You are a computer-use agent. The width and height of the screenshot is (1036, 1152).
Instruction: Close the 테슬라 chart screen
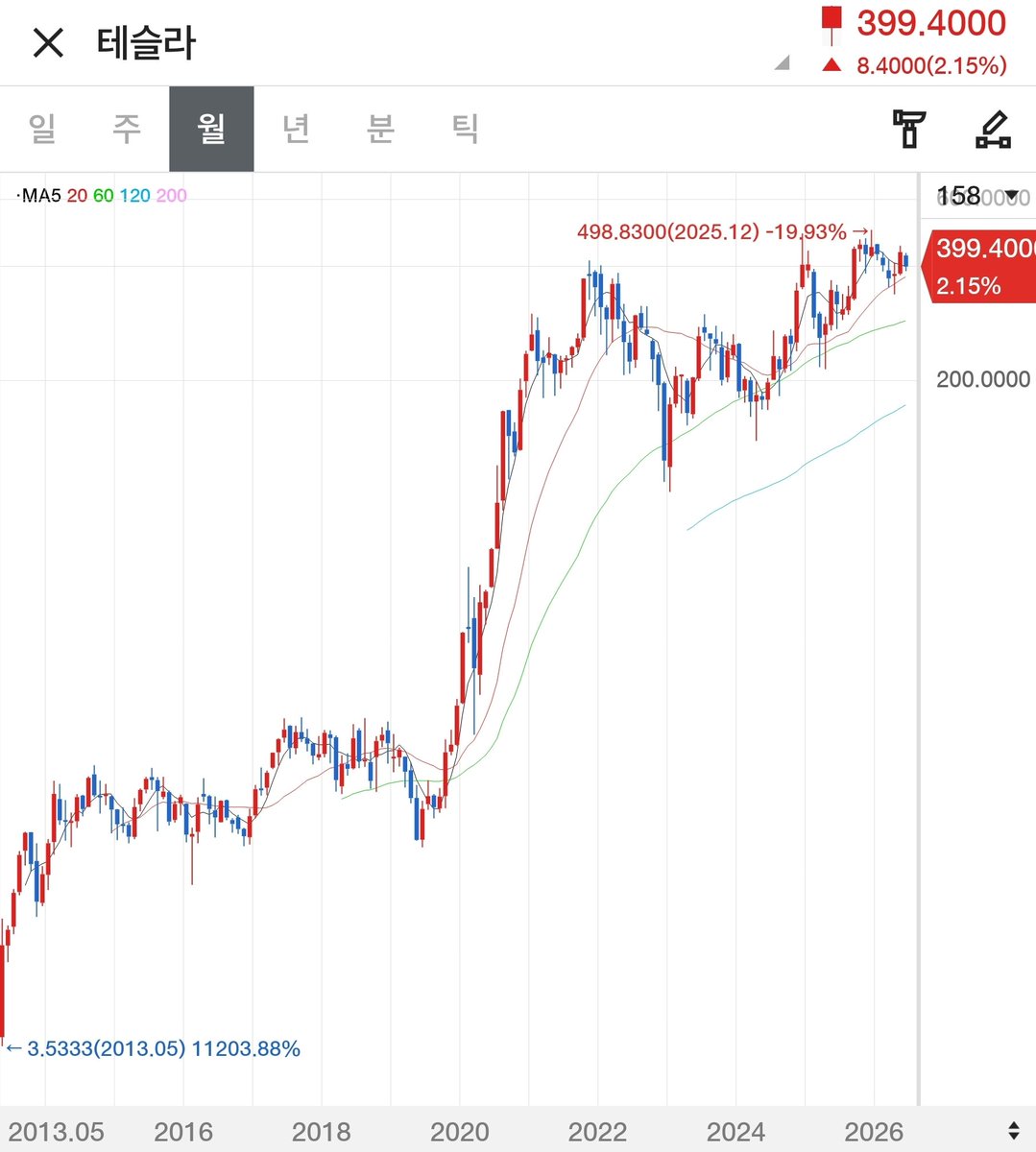(x=48, y=43)
